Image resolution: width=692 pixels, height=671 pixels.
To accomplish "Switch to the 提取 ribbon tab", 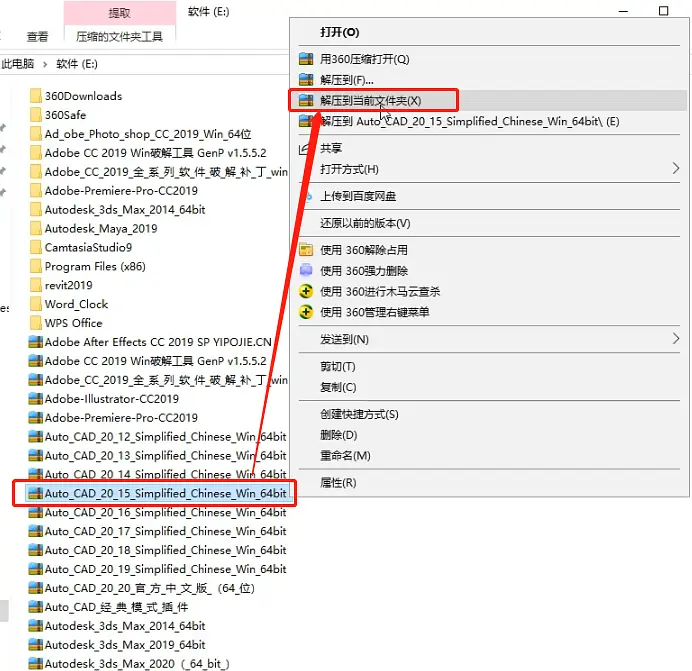I will tap(120, 13).
